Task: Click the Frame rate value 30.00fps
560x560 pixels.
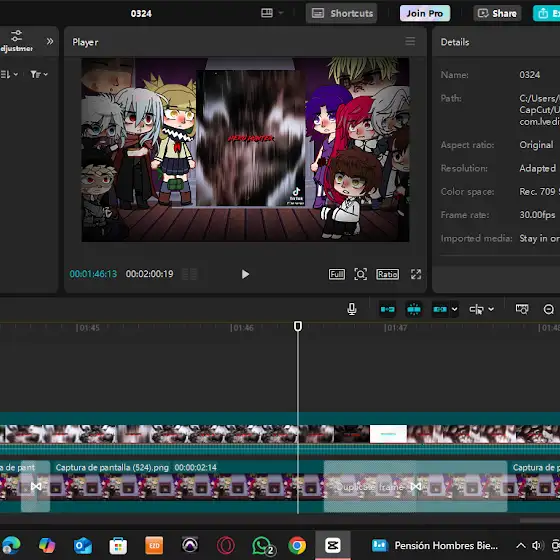Action: click(x=537, y=215)
